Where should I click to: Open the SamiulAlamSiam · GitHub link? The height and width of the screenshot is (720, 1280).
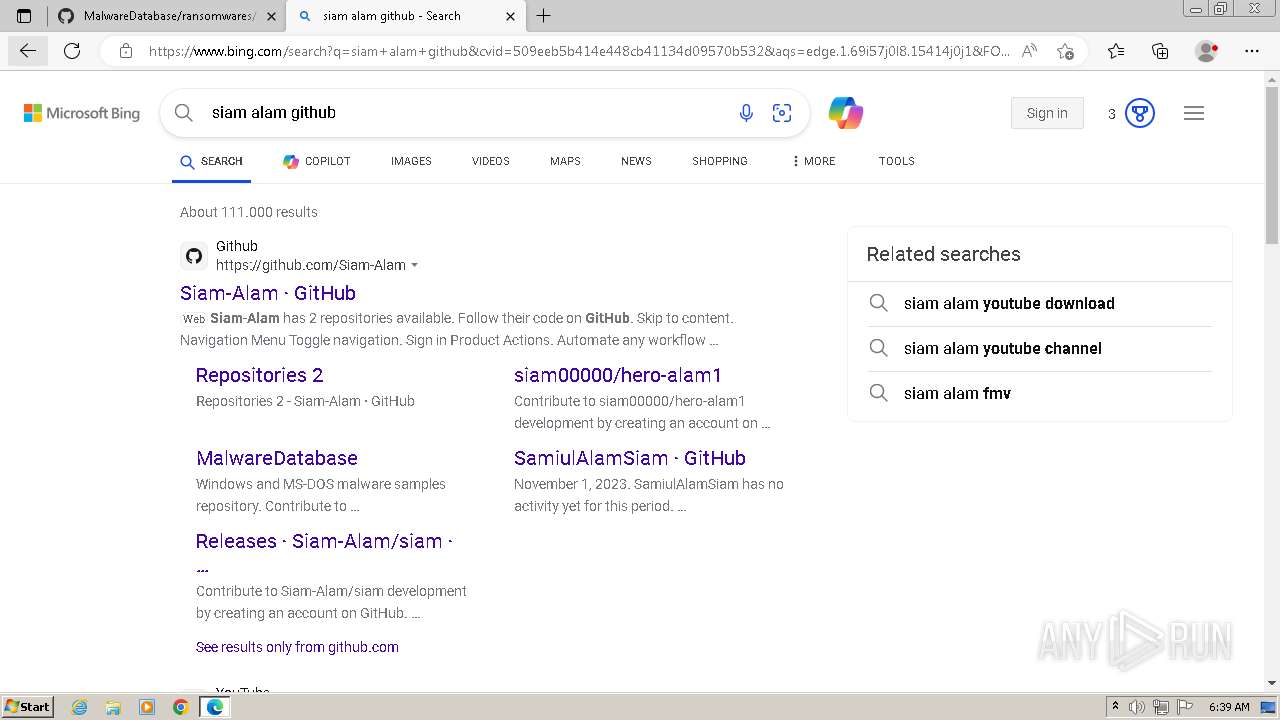click(630, 458)
